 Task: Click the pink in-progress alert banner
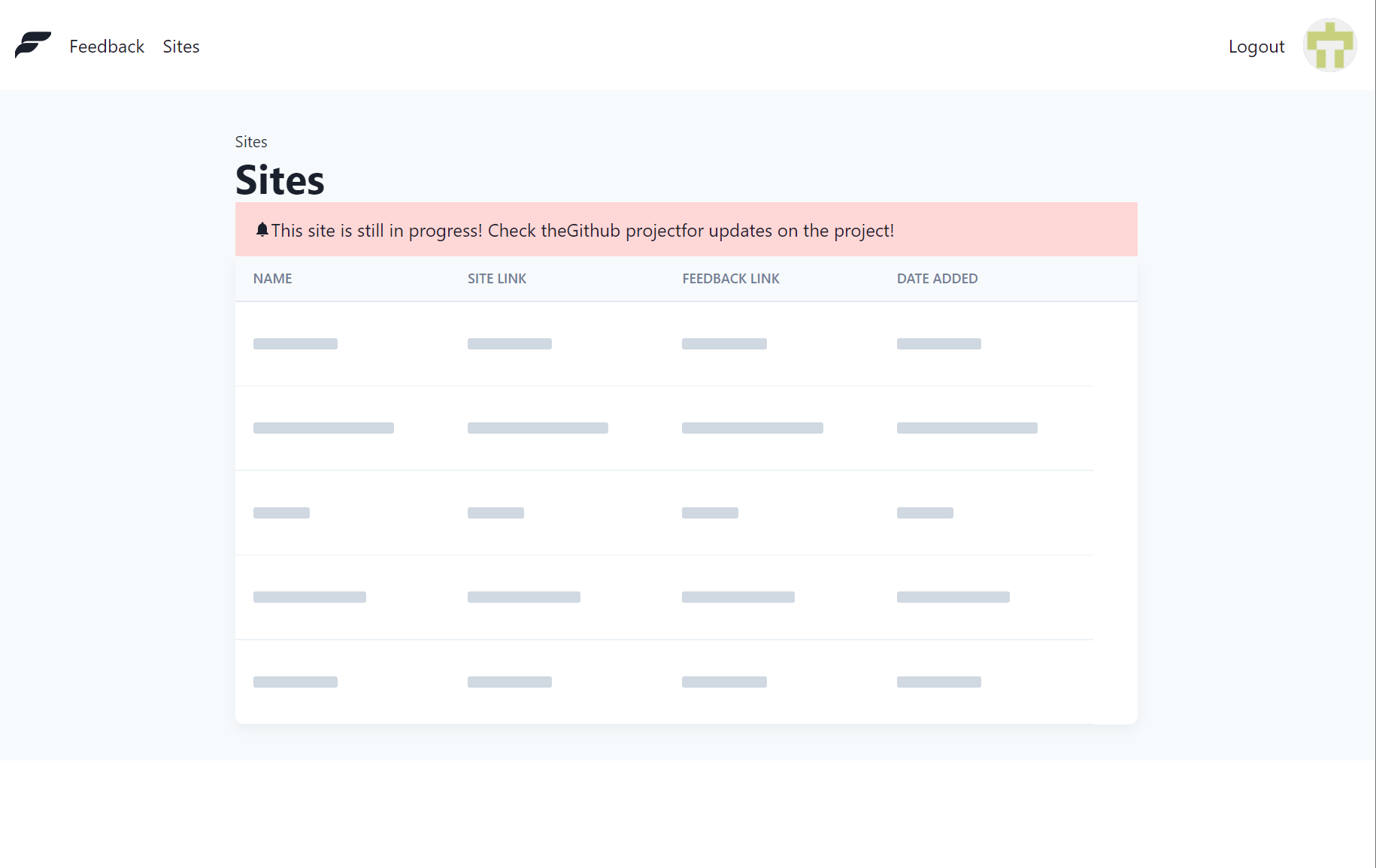point(686,229)
